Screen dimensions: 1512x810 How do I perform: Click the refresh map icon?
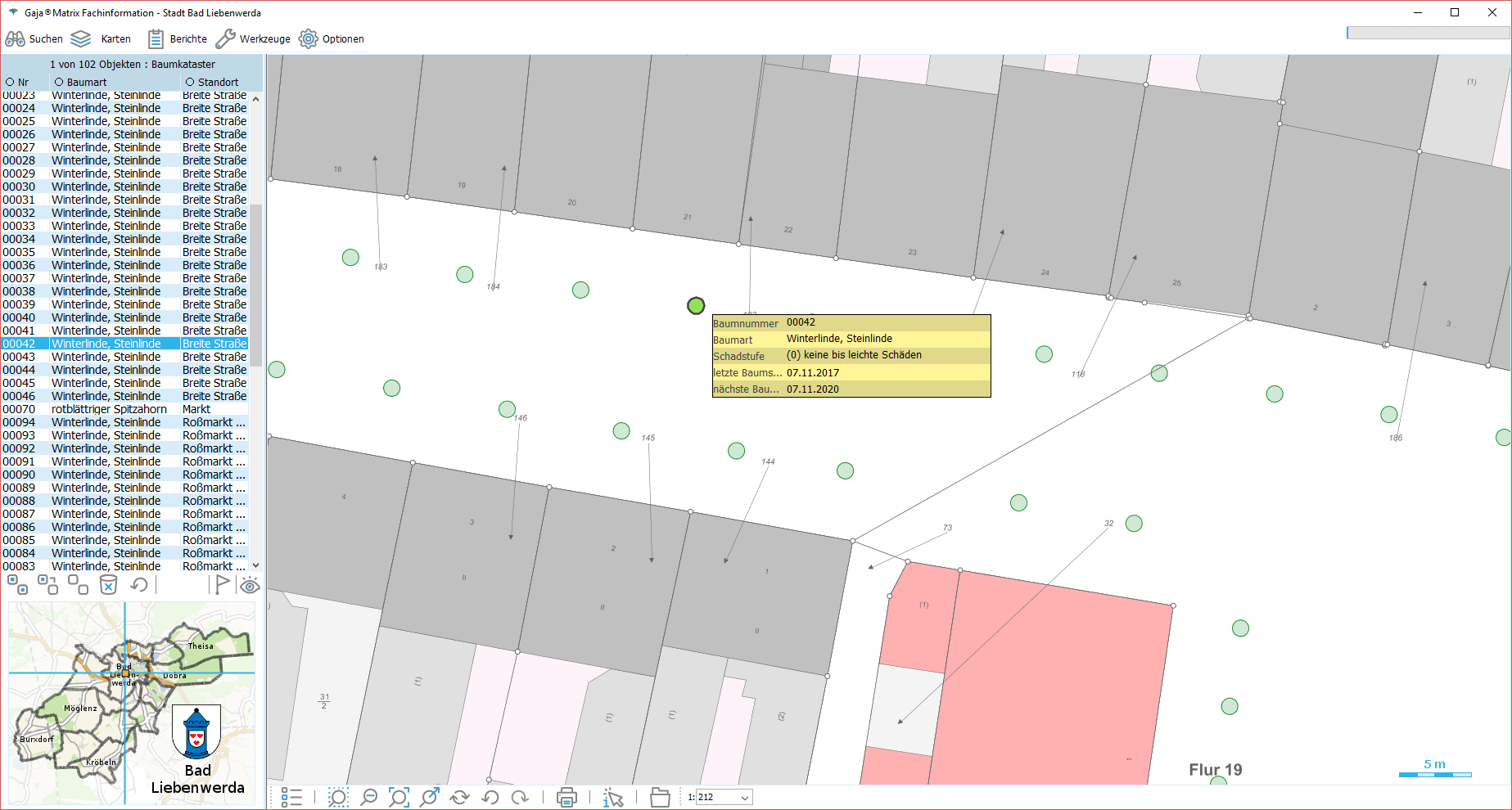pos(459,797)
